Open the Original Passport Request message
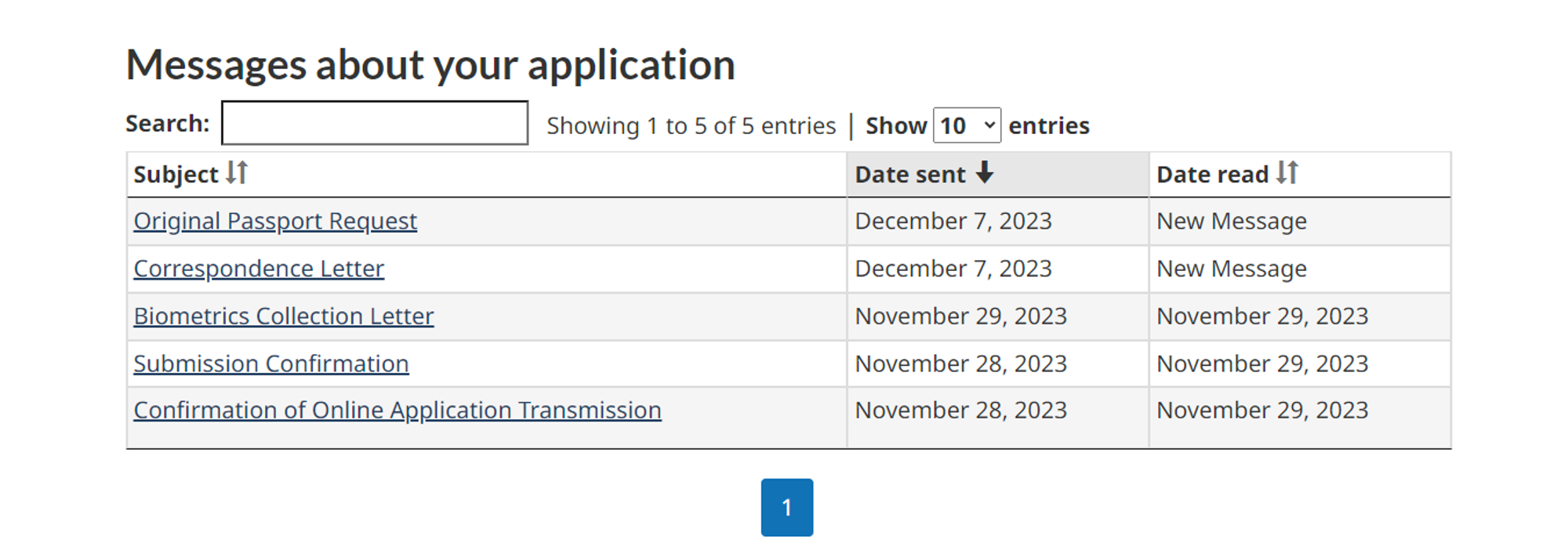This screenshot has width=1568, height=557. pos(275,222)
